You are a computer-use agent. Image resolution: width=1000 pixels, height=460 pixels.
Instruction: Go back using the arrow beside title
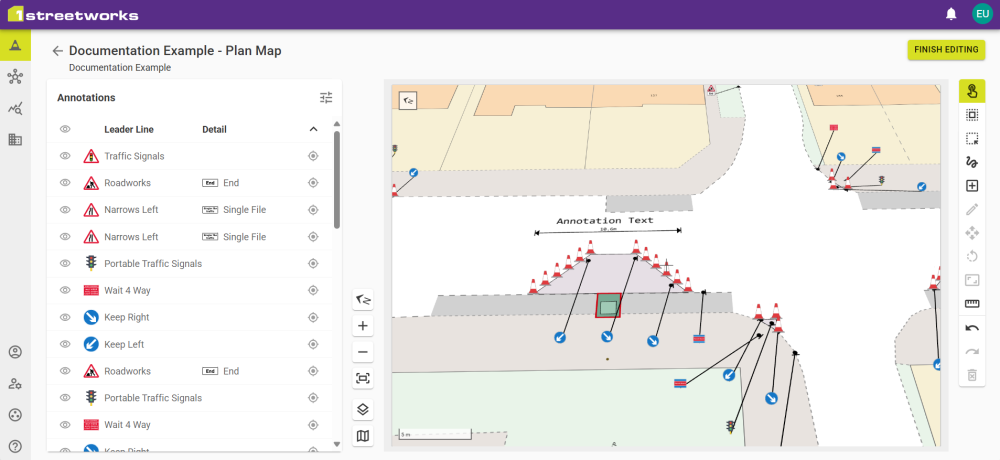(x=57, y=51)
